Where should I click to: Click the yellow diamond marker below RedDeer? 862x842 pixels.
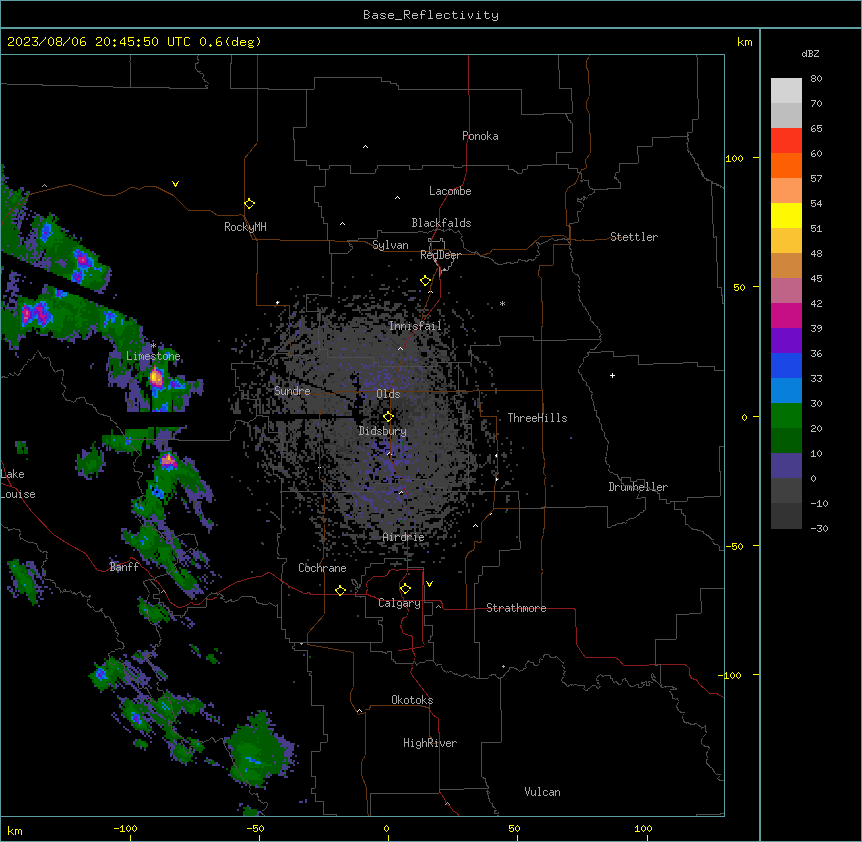click(425, 281)
